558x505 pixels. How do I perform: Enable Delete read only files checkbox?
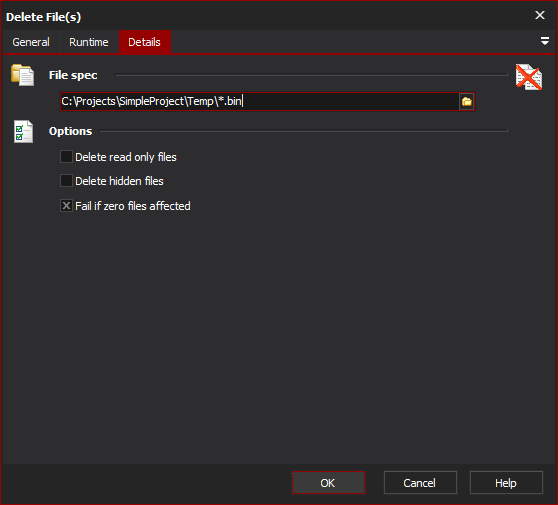pyautogui.click(x=66, y=157)
